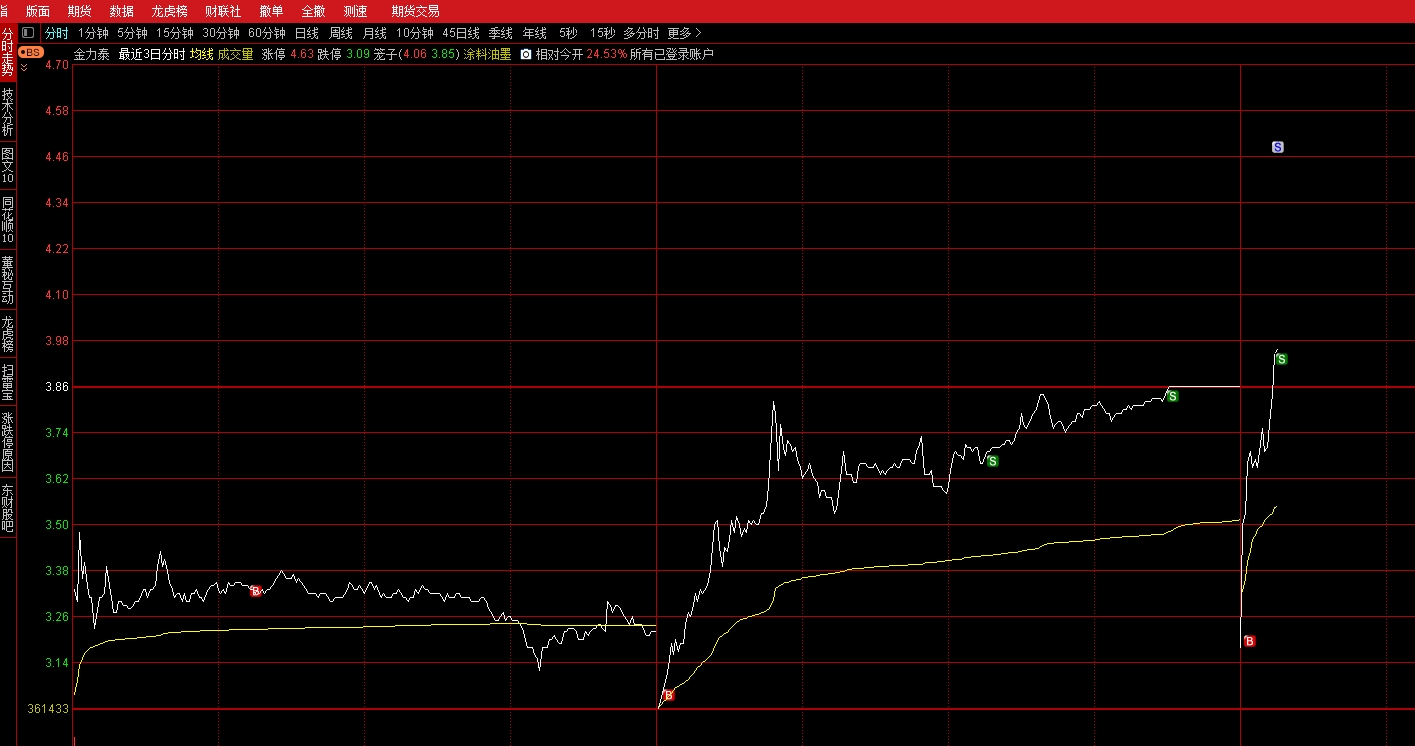The width and height of the screenshot is (1415, 746).
Task: Switch to the 日线 chart
Action: tap(307, 33)
